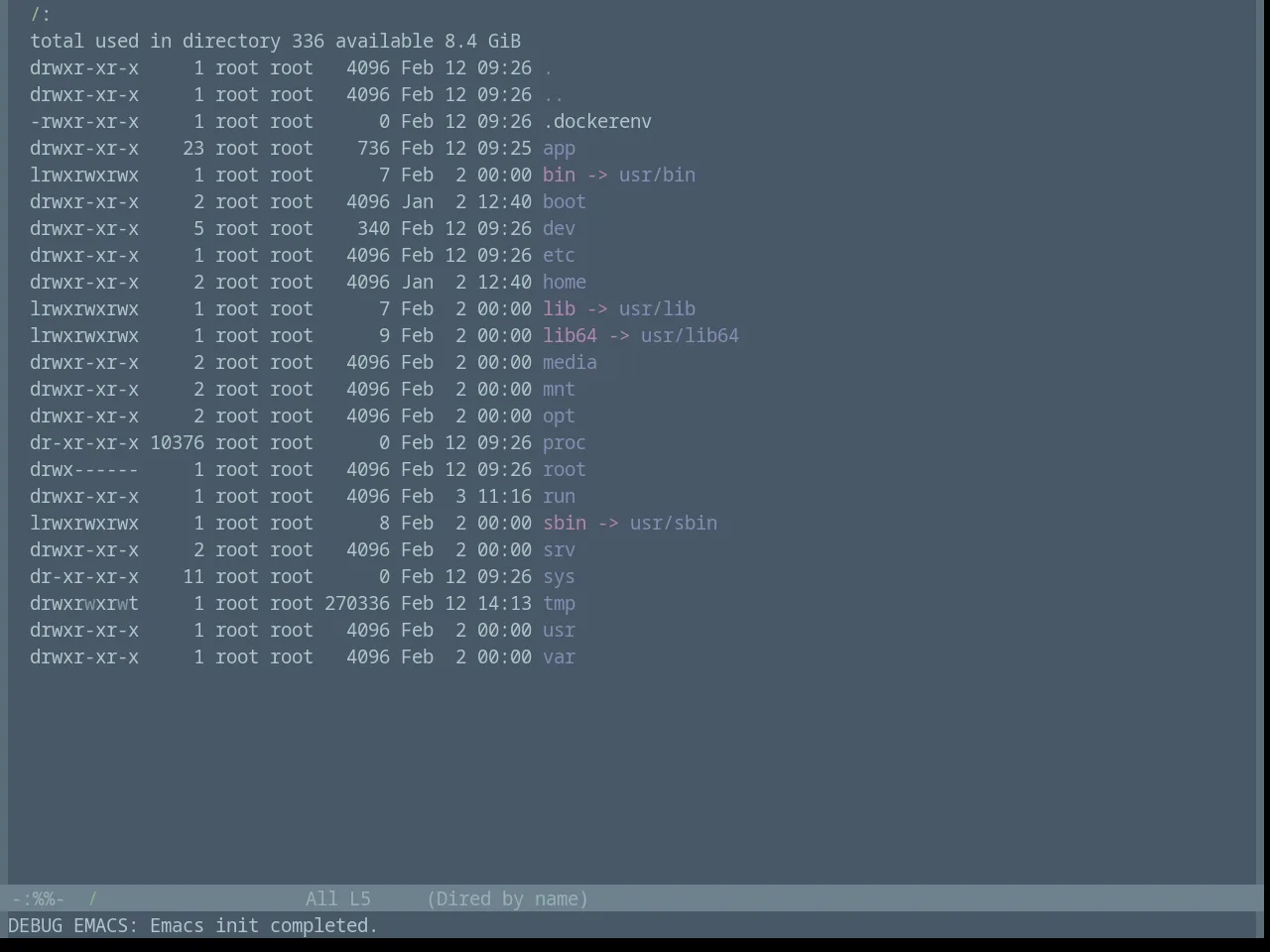Open the mnt directory entry
This screenshot has height=952, width=1270.
point(559,390)
